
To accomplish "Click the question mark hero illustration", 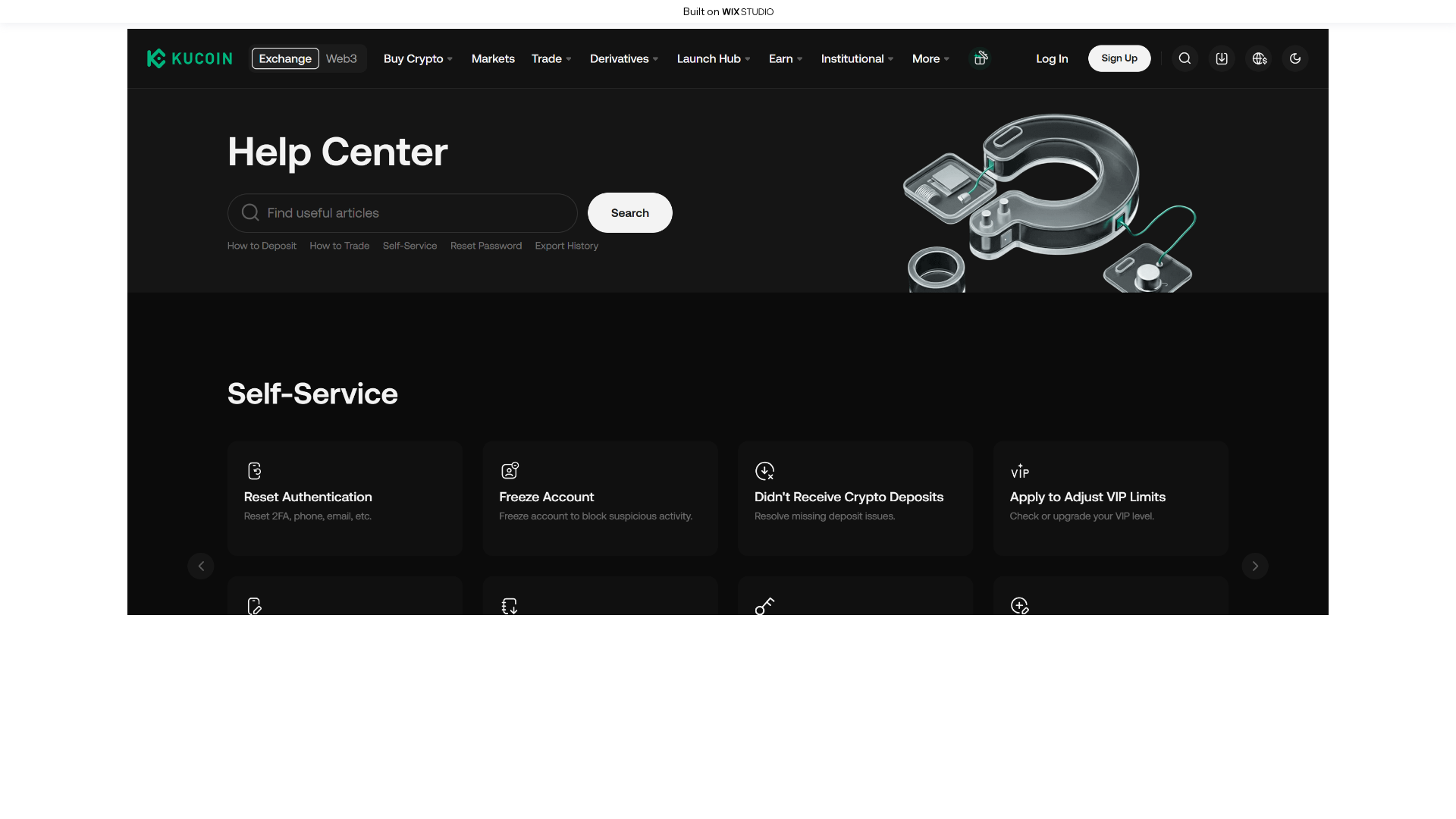I will [1050, 202].
